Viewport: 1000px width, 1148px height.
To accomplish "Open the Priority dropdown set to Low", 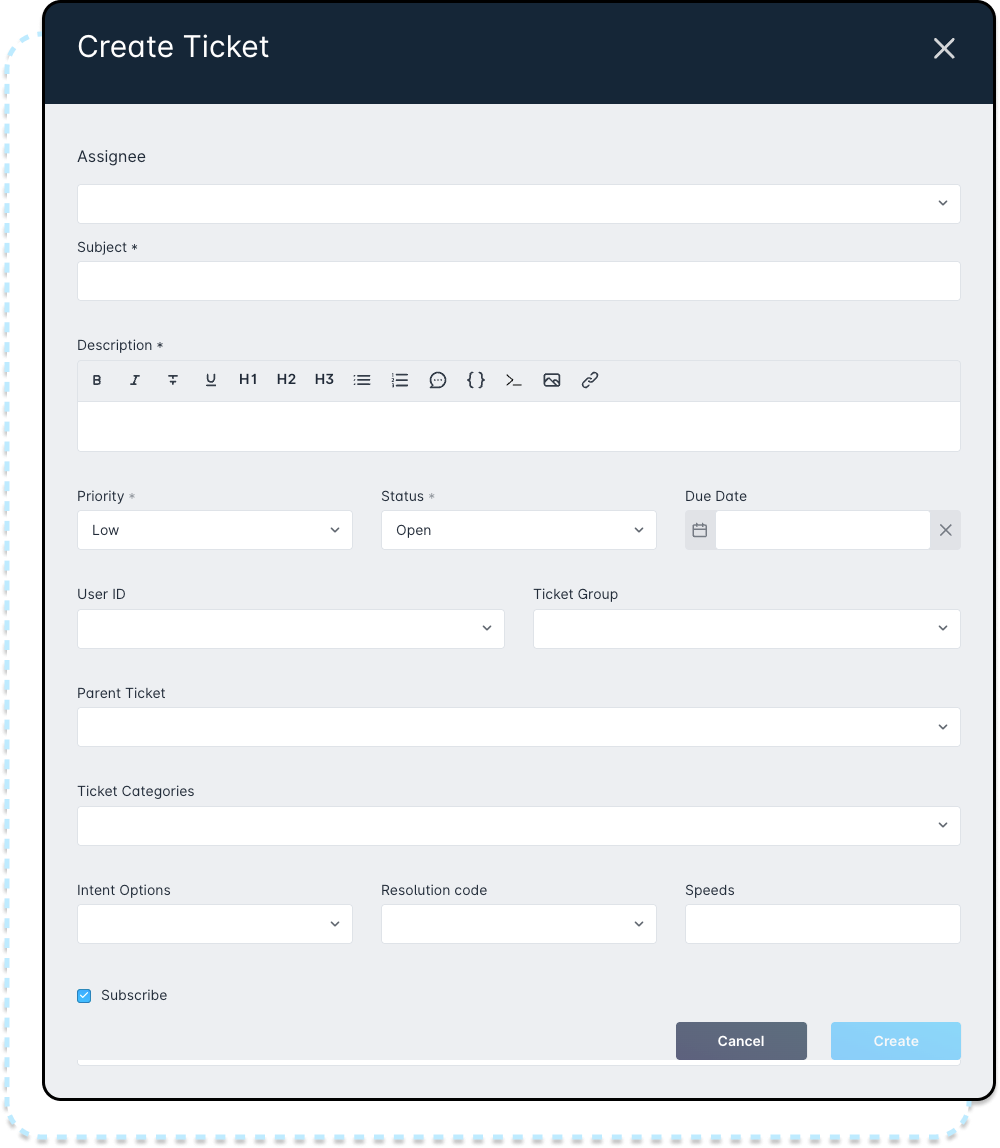I will (x=214, y=530).
